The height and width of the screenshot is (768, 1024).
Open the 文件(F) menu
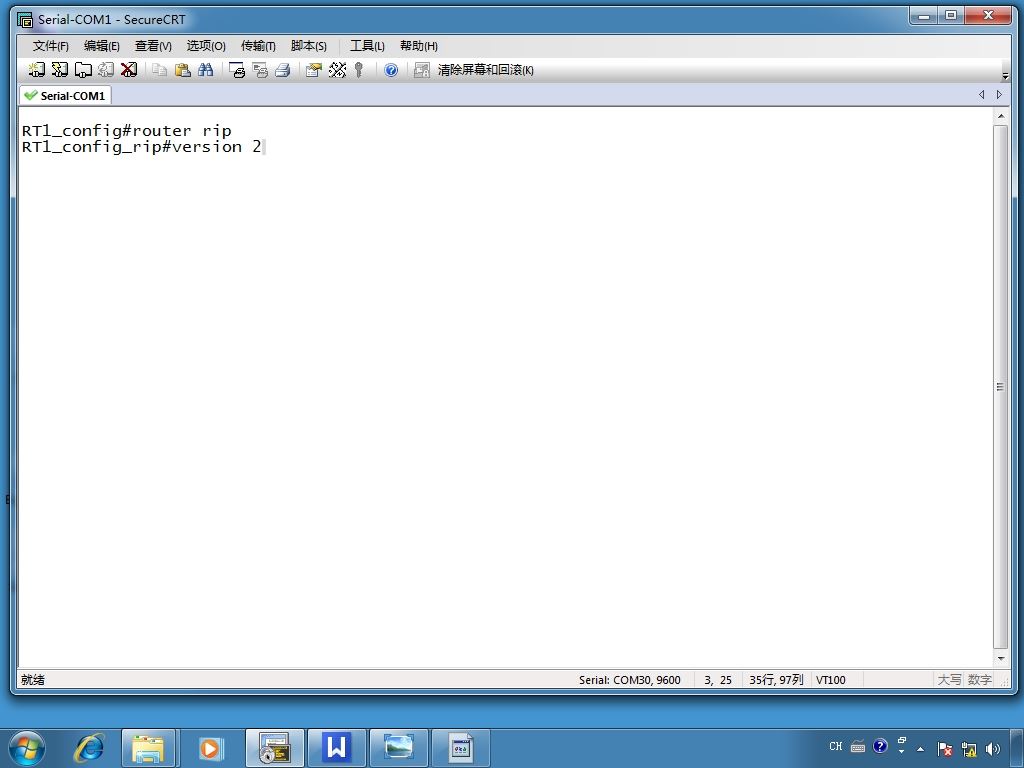coord(50,46)
